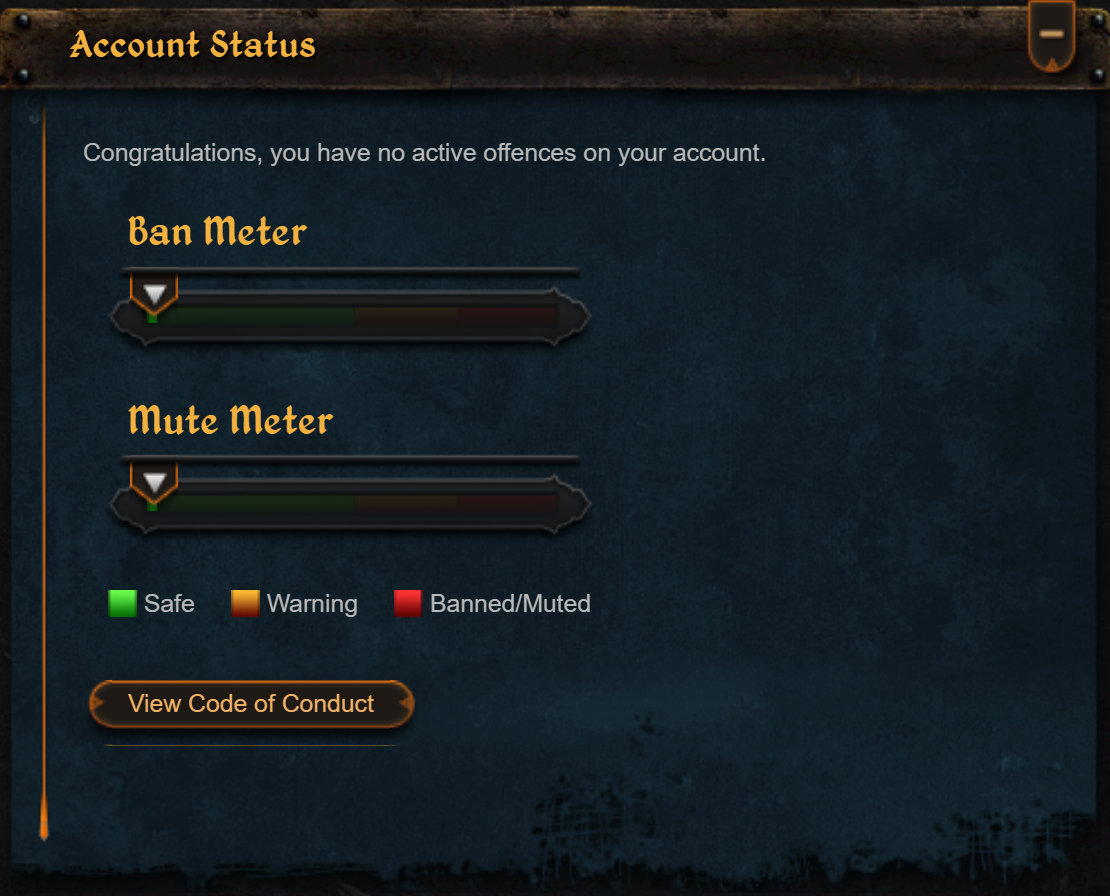Click the green zone of Ban Meter

[251, 316]
